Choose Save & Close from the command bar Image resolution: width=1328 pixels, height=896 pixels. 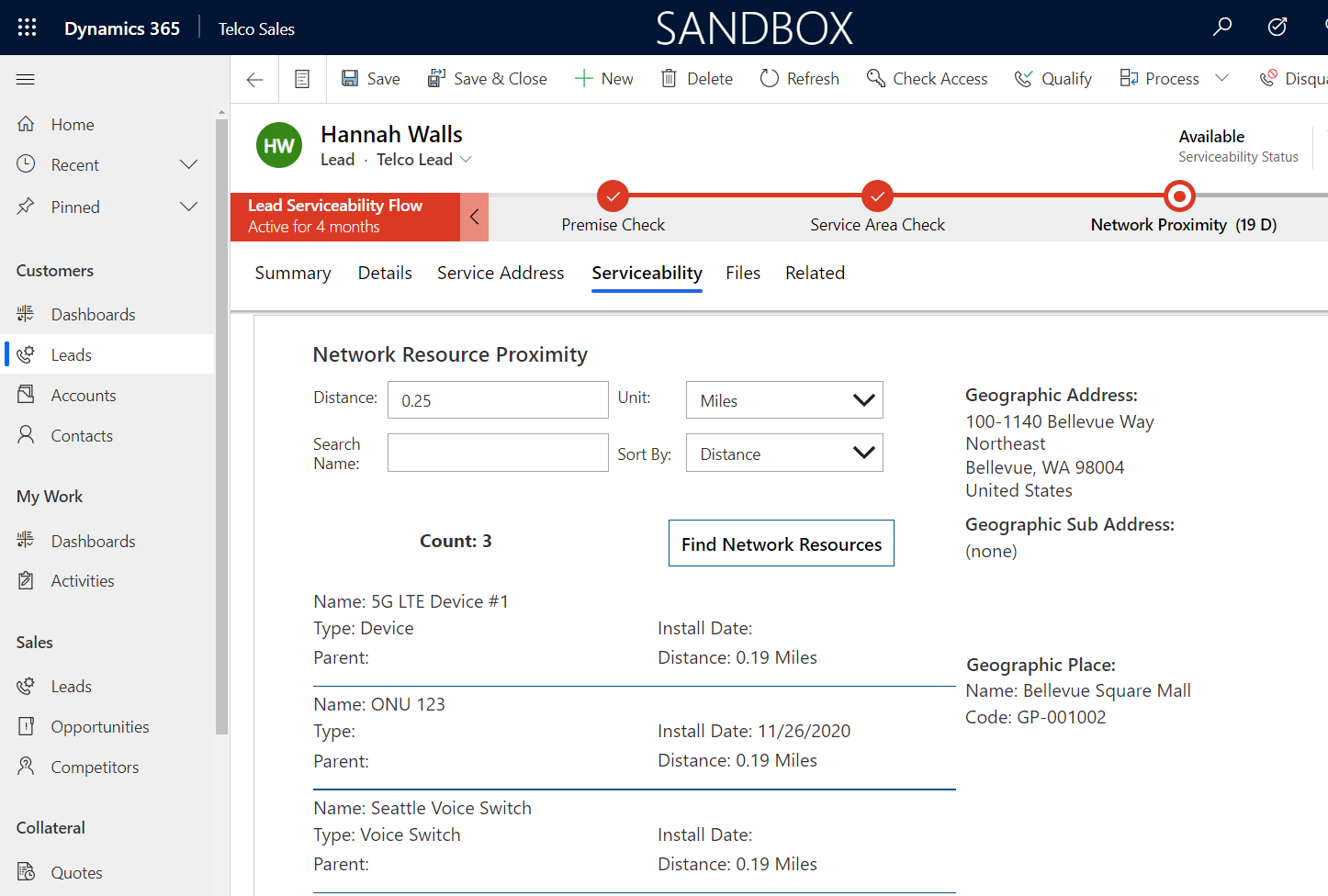[x=487, y=78]
